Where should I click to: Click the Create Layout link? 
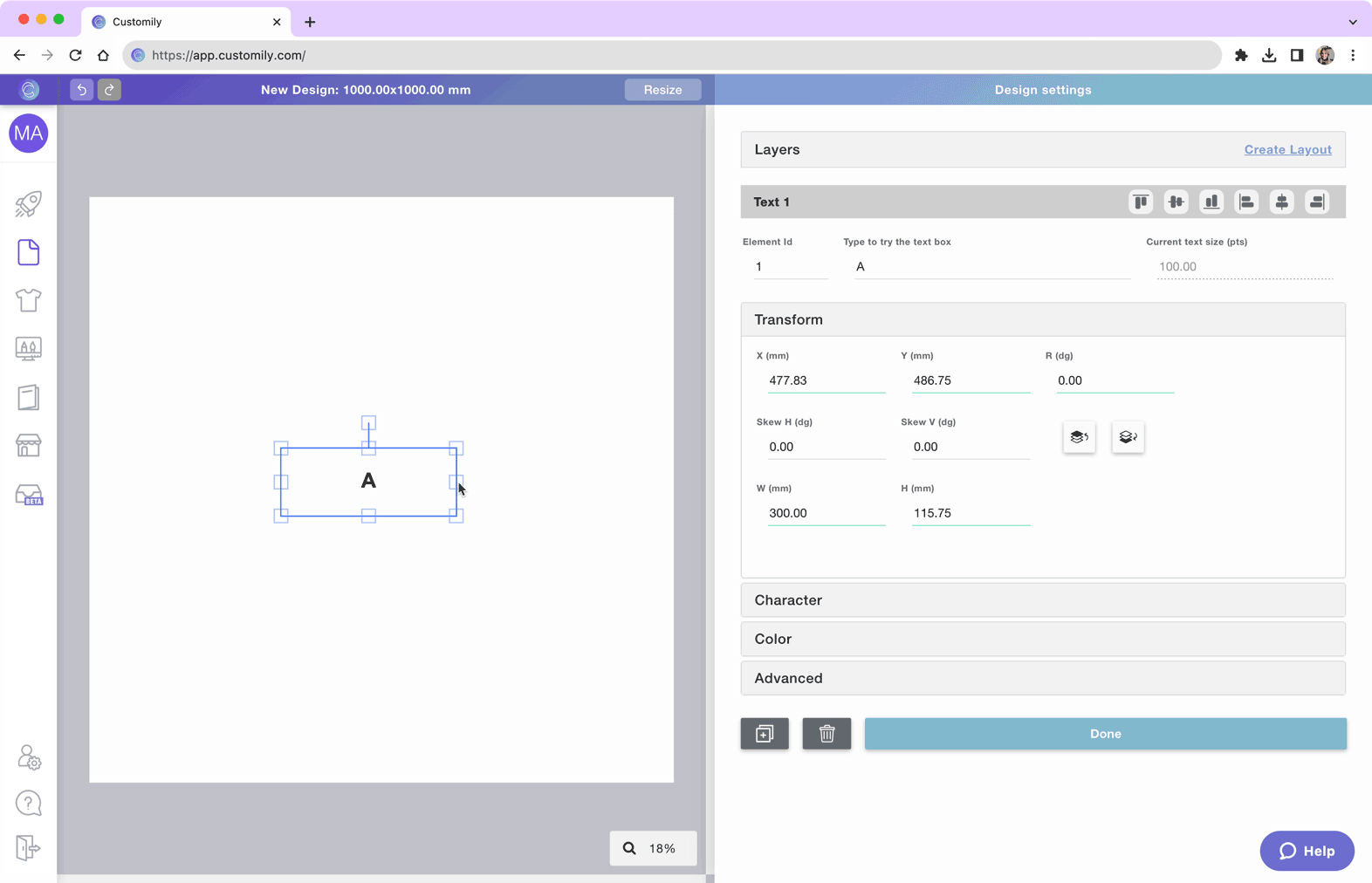(x=1286, y=150)
